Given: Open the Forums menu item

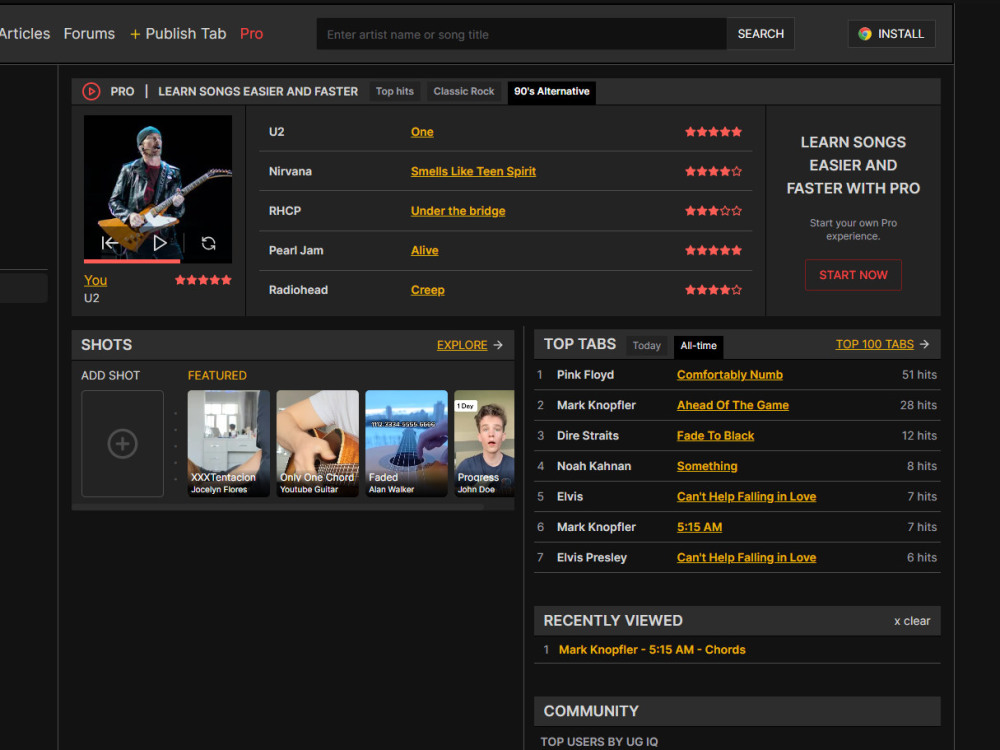Looking at the screenshot, I should pyautogui.click(x=89, y=34).
